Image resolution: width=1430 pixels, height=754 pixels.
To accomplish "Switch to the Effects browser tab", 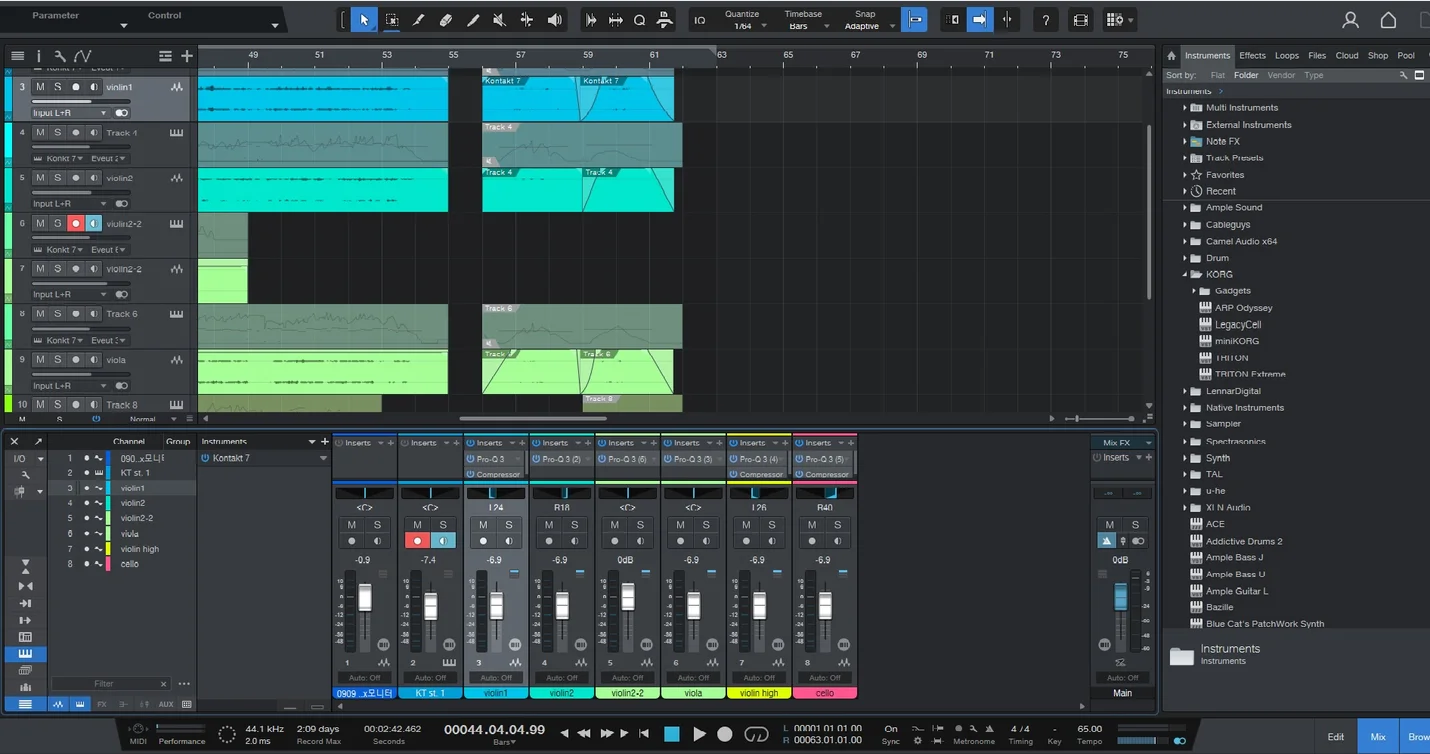I will tap(1252, 56).
